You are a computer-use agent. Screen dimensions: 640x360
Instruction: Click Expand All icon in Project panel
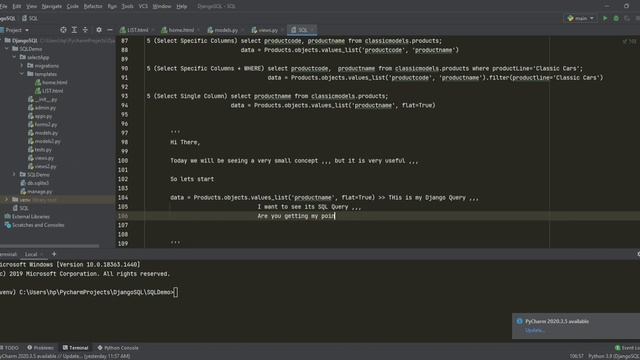point(74,30)
